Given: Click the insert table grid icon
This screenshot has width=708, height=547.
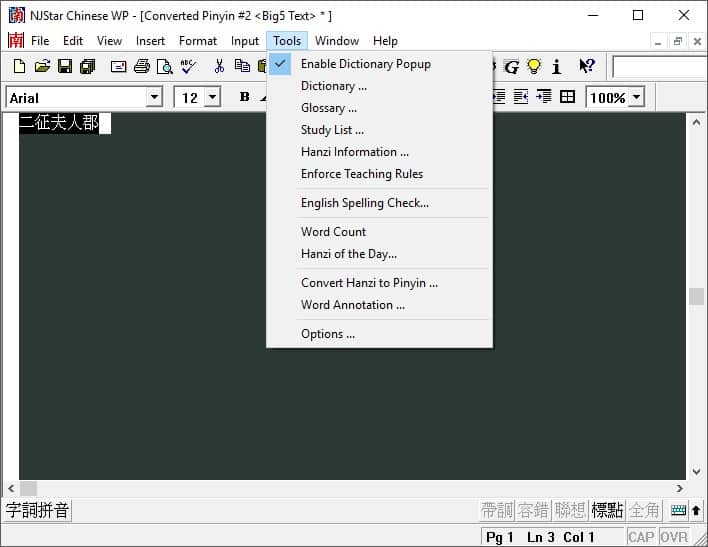Looking at the screenshot, I should coord(567,97).
